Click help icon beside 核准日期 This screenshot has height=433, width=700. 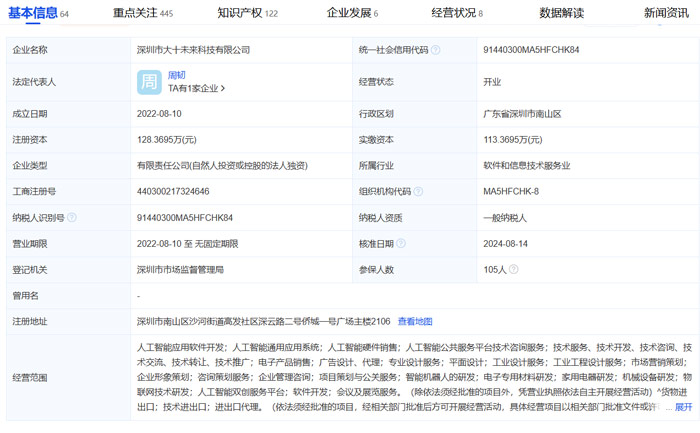click(401, 243)
